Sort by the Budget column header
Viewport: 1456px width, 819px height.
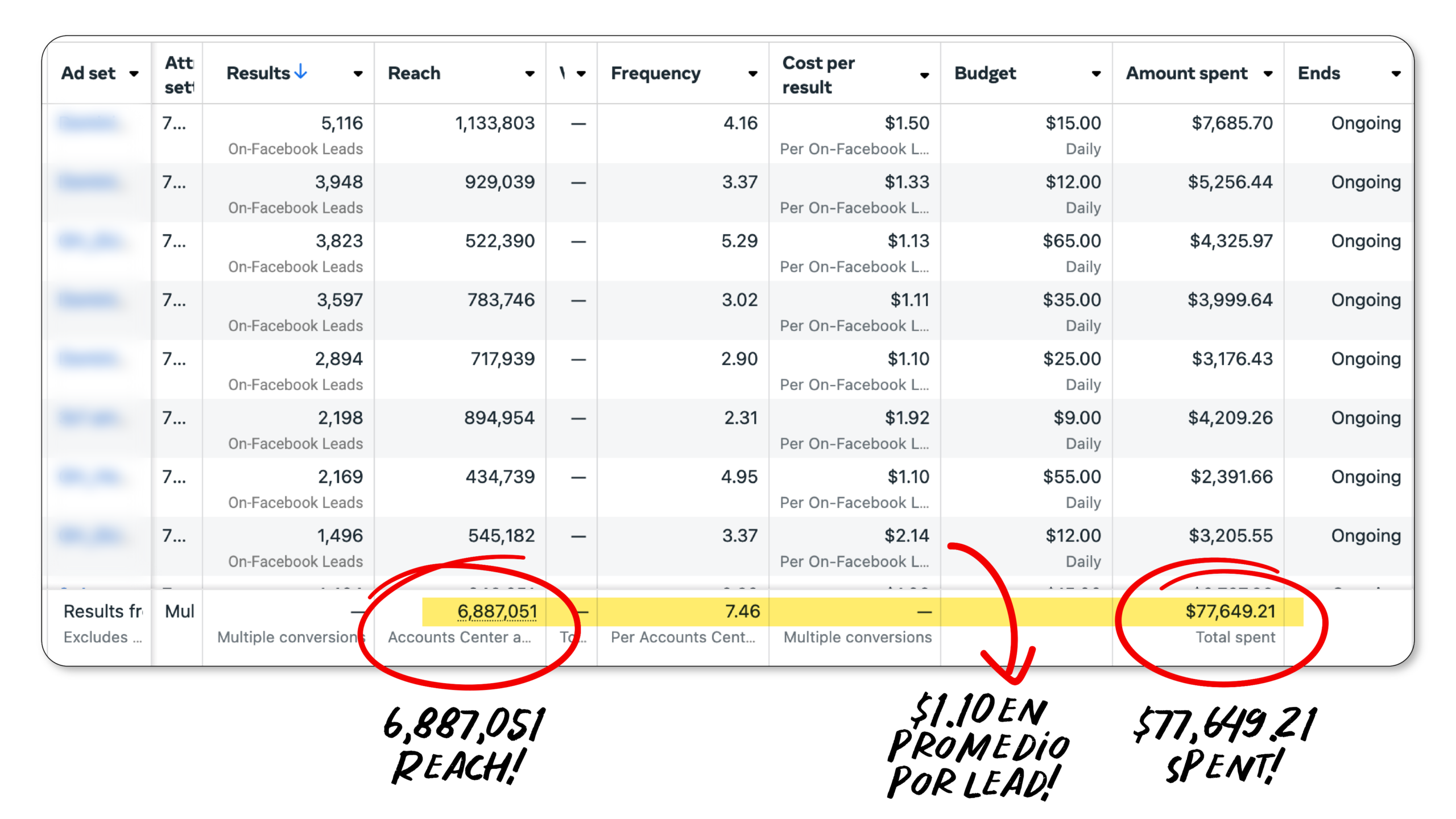pyautogui.click(x=985, y=73)
